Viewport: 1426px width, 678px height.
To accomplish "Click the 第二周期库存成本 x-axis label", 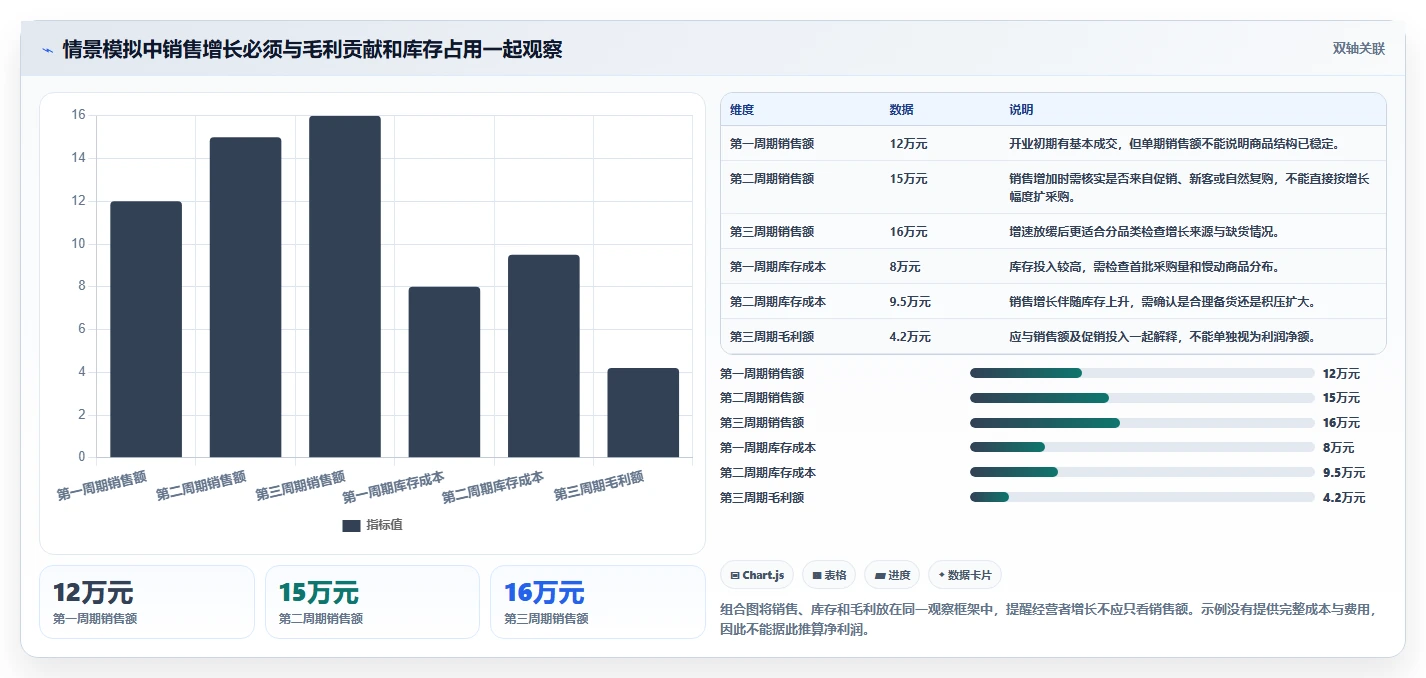I will (494, 486).
